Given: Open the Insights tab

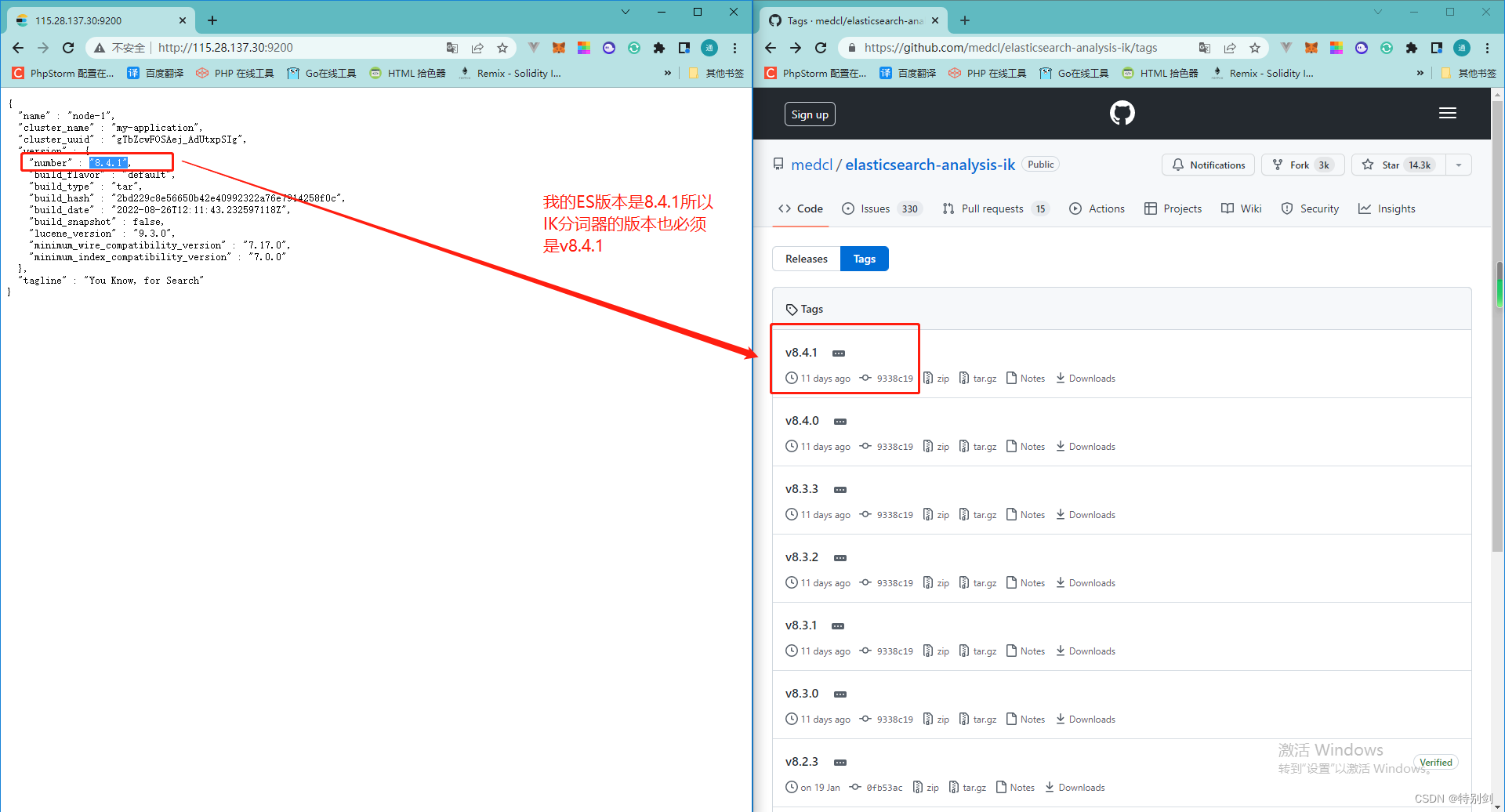Looking at the screenshot, I should click(1387, 208).
